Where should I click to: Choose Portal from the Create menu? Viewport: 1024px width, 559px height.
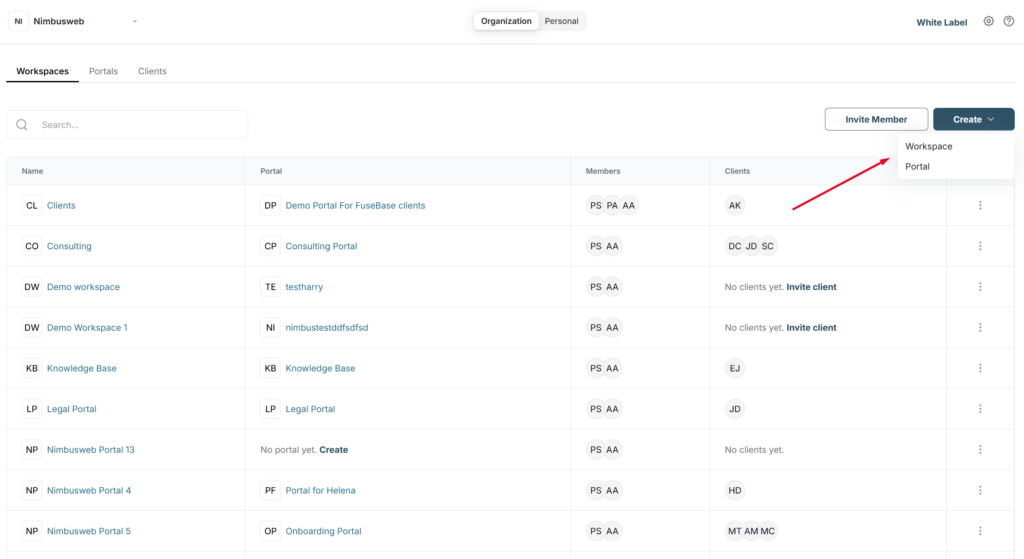(x=918, y=167)
